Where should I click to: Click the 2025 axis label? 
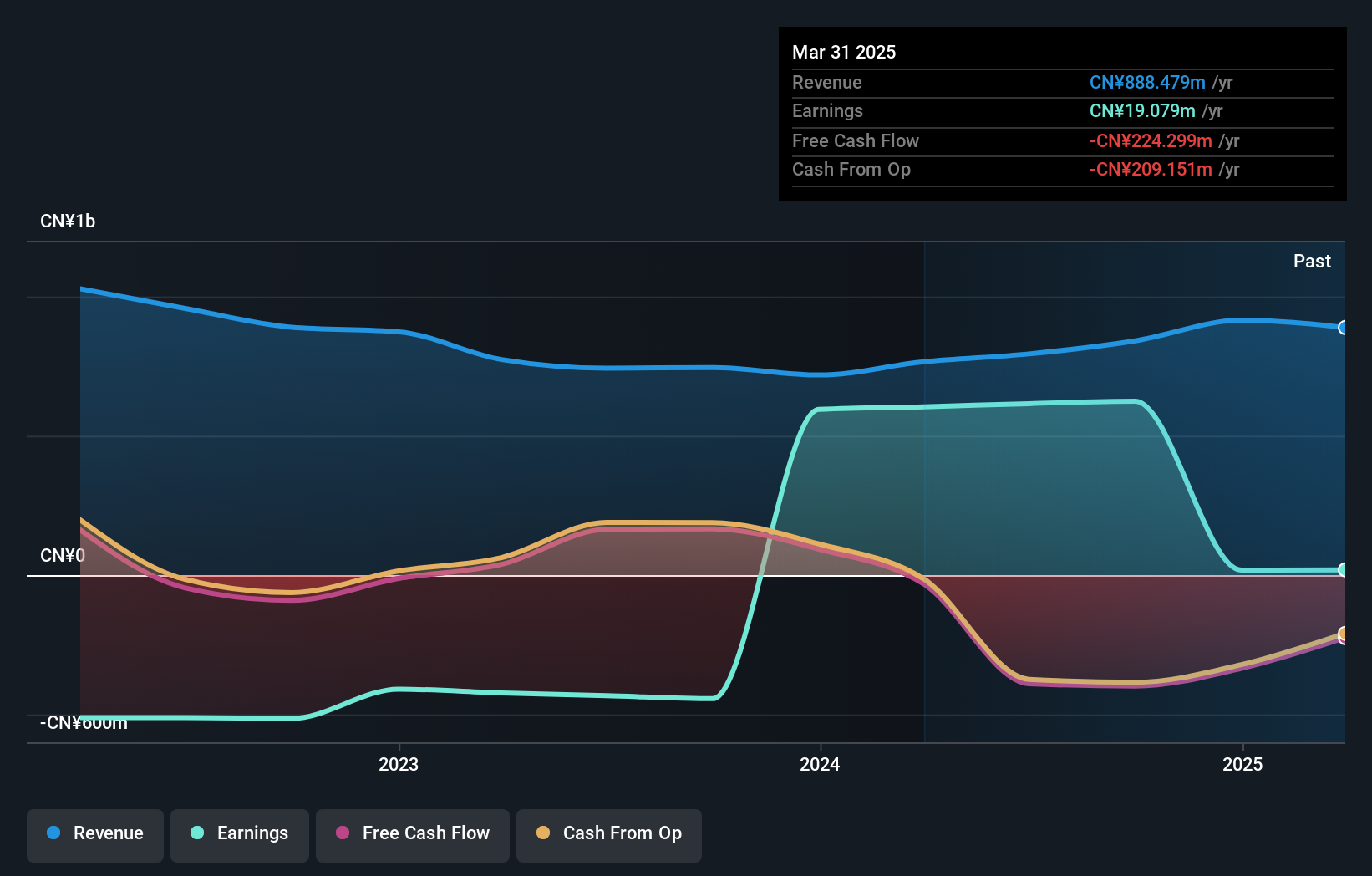1242,764
